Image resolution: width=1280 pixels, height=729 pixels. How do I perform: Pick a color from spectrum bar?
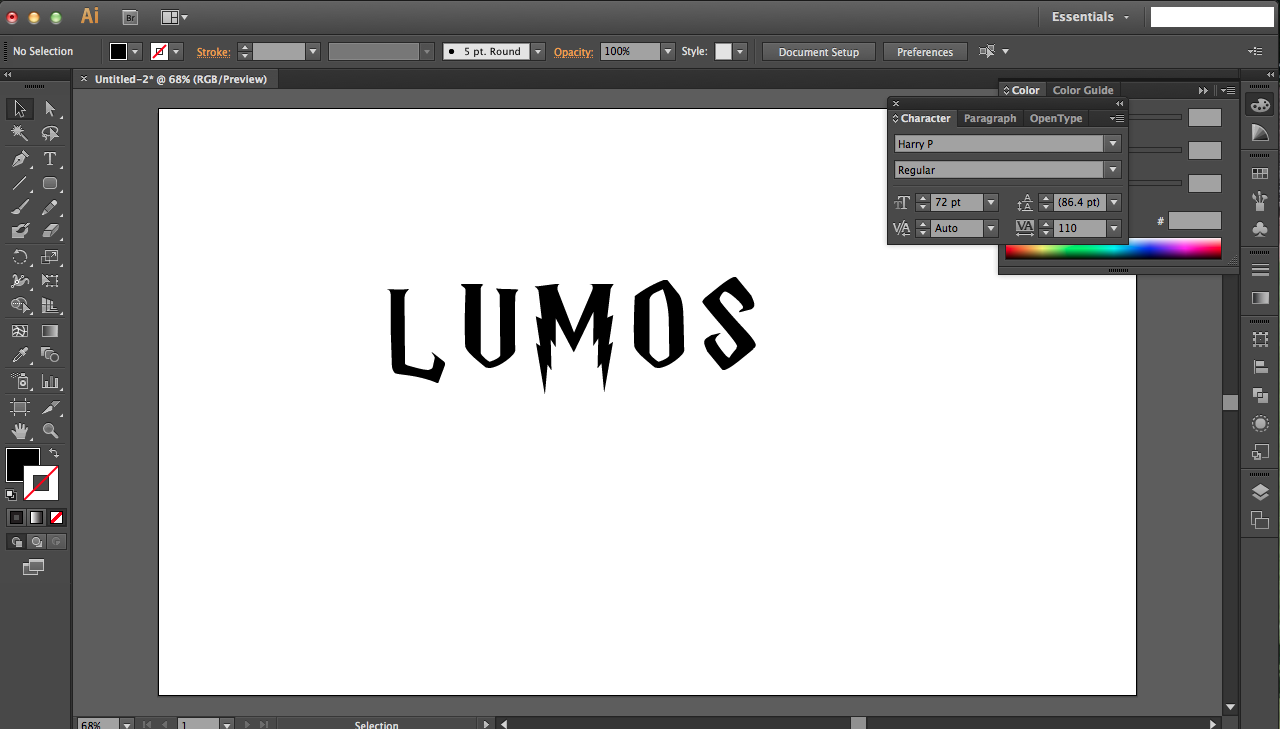point(1113,249)
